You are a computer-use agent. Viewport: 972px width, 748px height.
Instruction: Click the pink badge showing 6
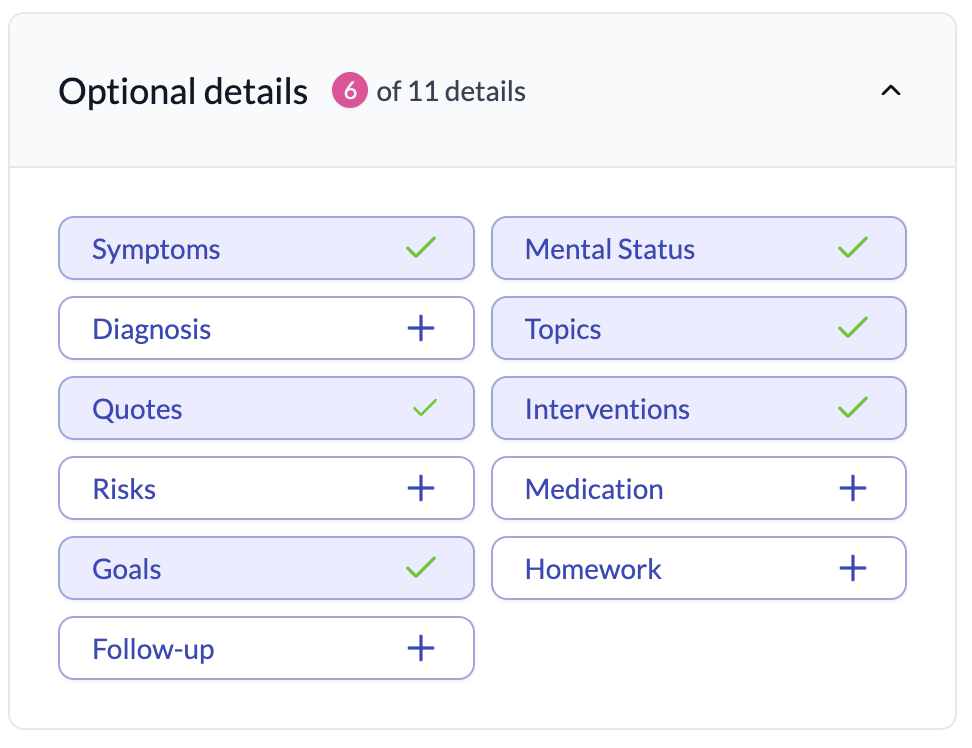(351, 91)
